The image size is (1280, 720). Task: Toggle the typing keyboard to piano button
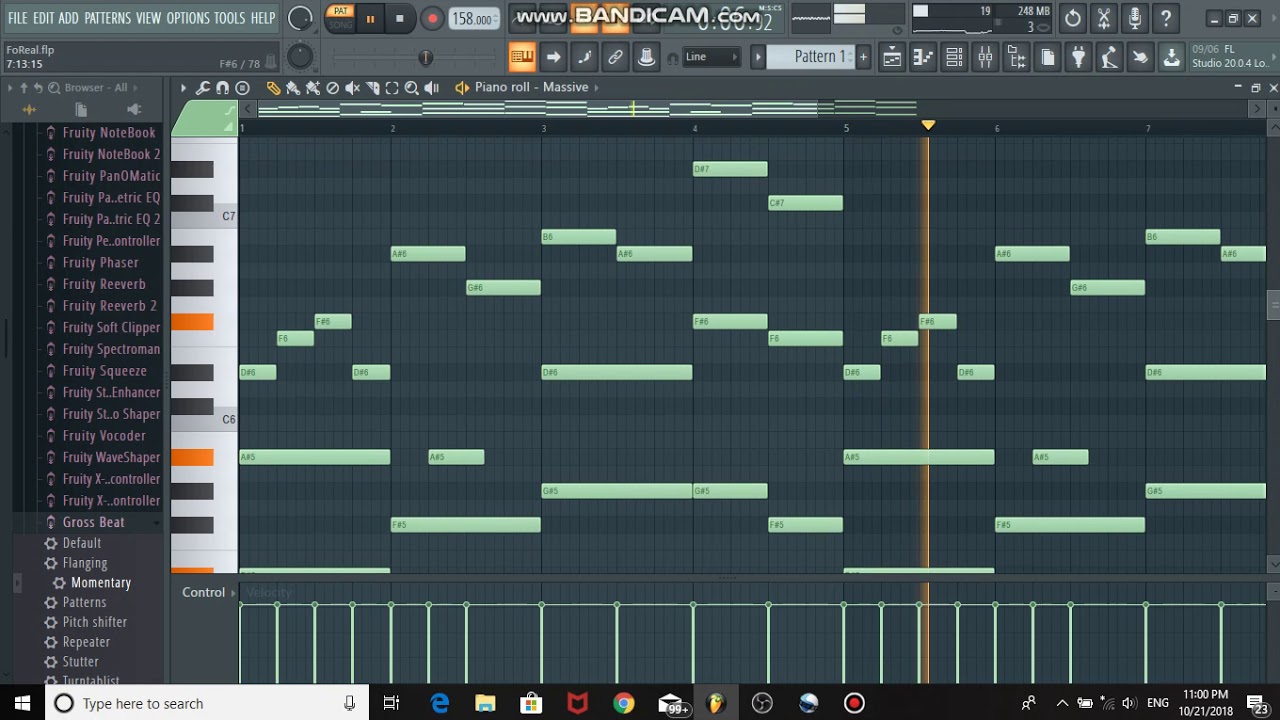[522, 57]
